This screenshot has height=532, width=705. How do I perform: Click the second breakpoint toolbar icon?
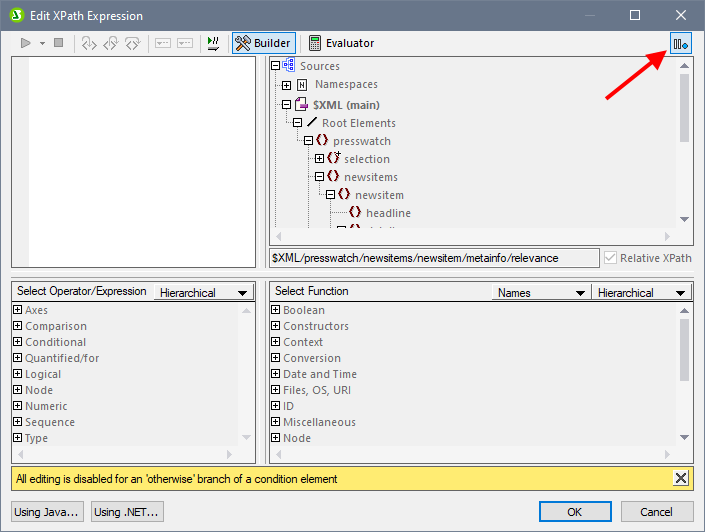point(185,43)
